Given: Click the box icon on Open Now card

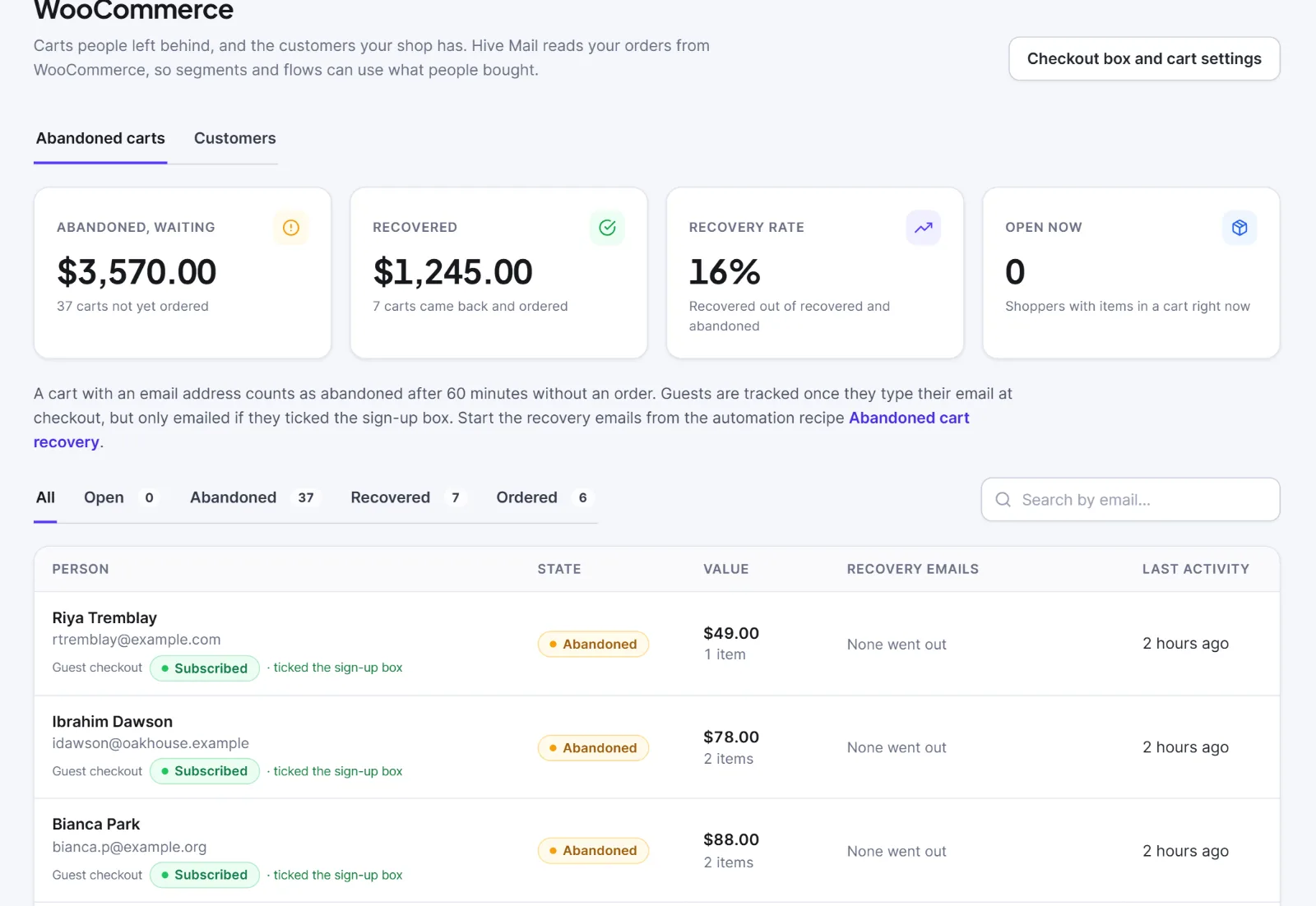Looking at the screenshot, I should pyautogui.click(x=1240, y=228).
